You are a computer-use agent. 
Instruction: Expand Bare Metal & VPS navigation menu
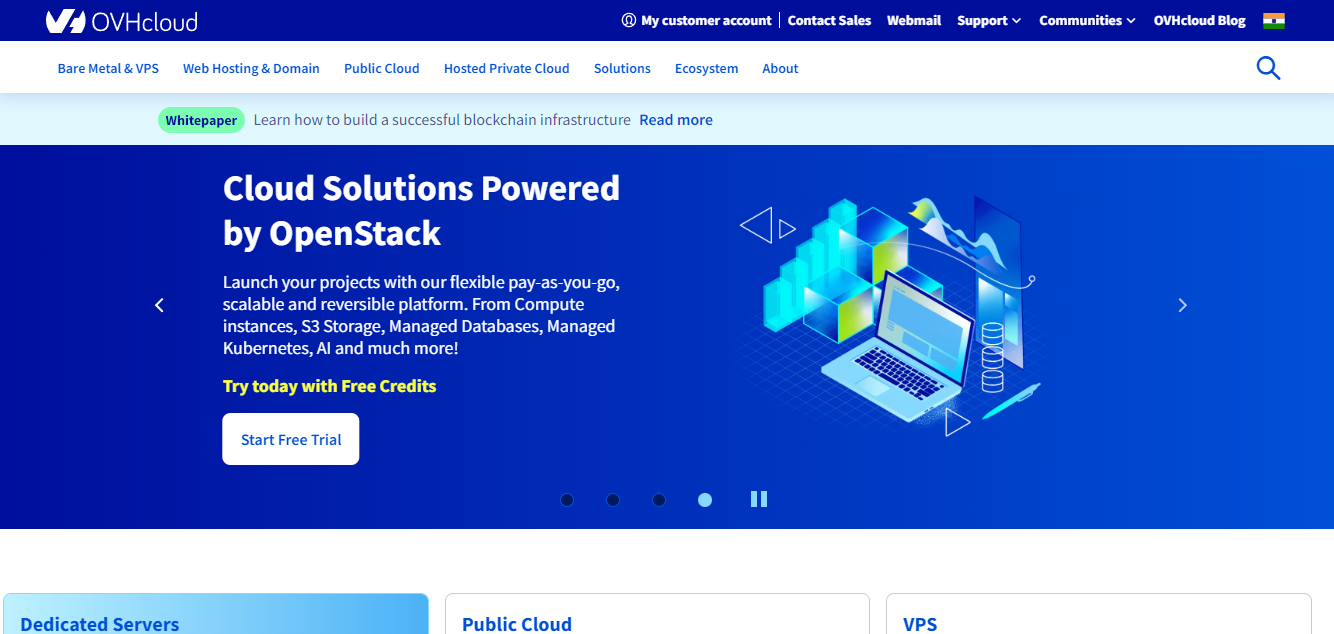(107, 68)
